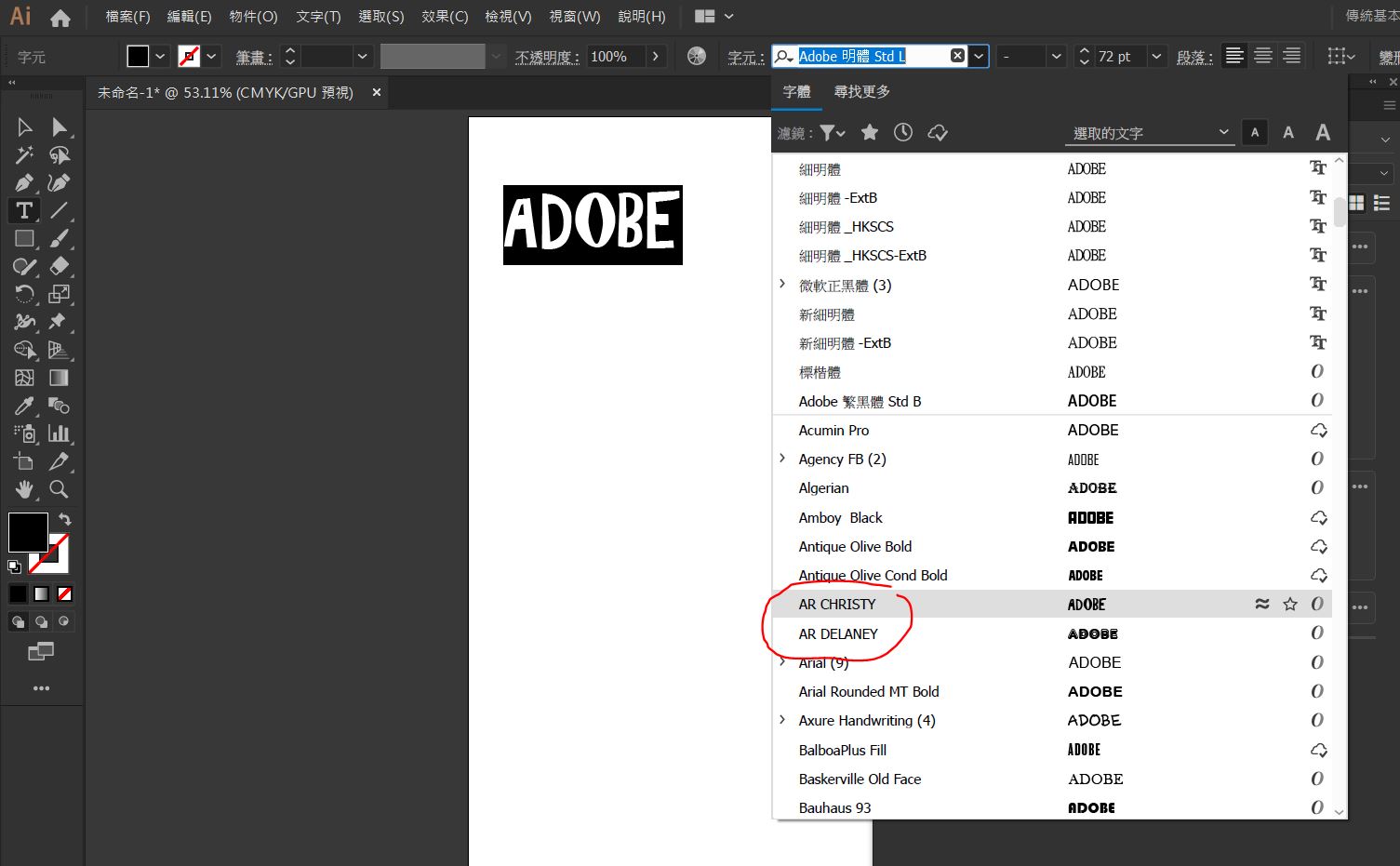Choose Bauhaus 93 font
This screenshot has height=866, width=1400.
click(1052, 807)
